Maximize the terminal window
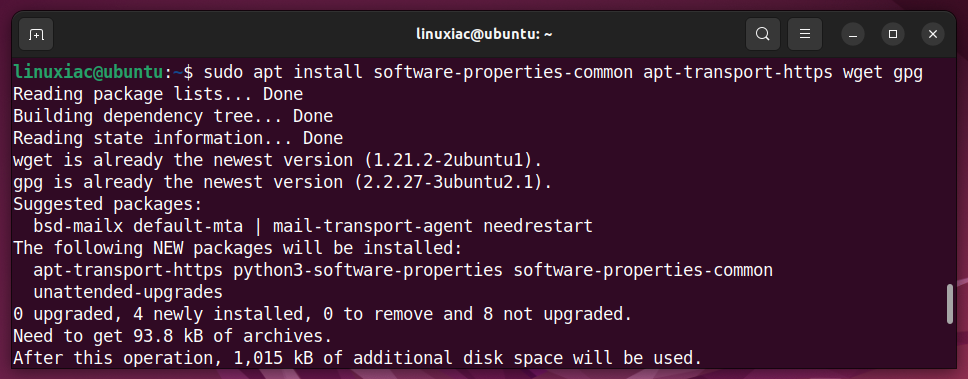968x379 pixels. pos(893,35)
